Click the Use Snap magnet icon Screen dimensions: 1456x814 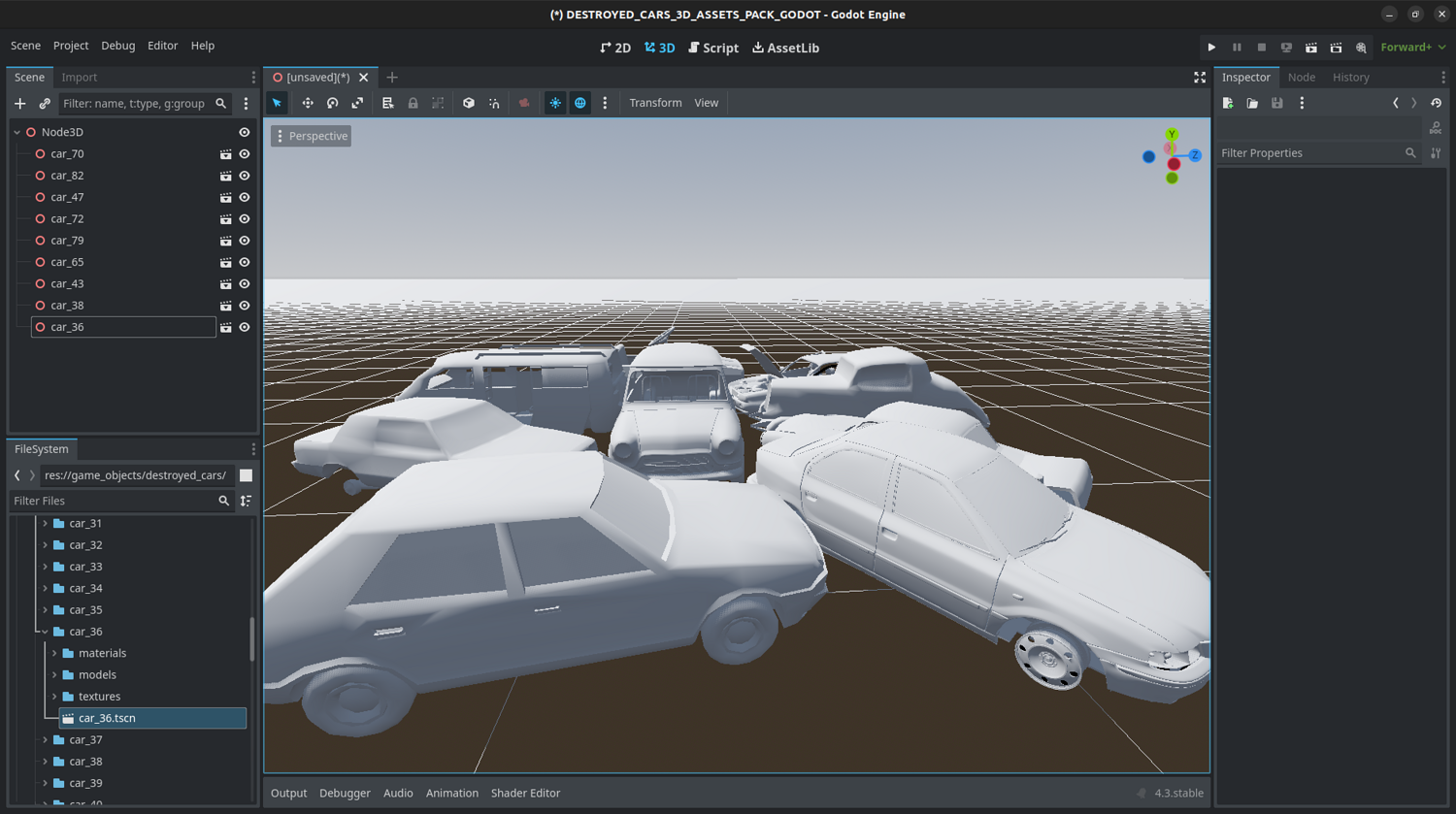tap(494, 103)
